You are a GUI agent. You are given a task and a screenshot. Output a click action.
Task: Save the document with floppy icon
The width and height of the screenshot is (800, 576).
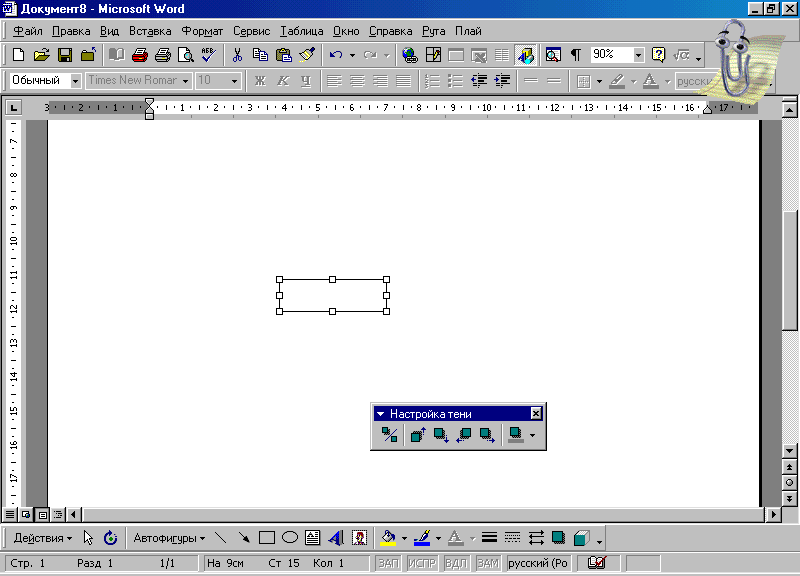(65, 55)
